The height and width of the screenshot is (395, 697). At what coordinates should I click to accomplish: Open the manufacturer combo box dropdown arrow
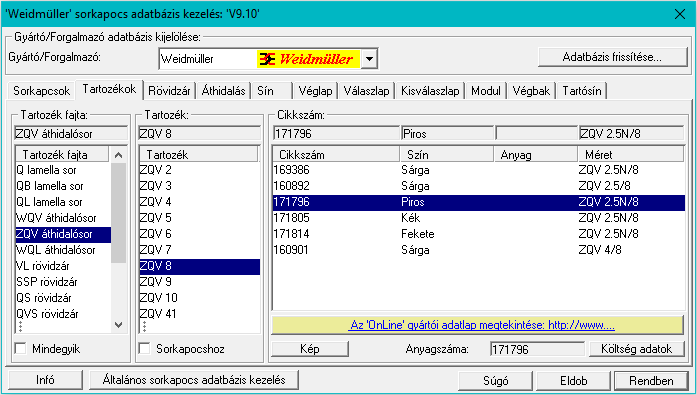click(x=369, y=59)
